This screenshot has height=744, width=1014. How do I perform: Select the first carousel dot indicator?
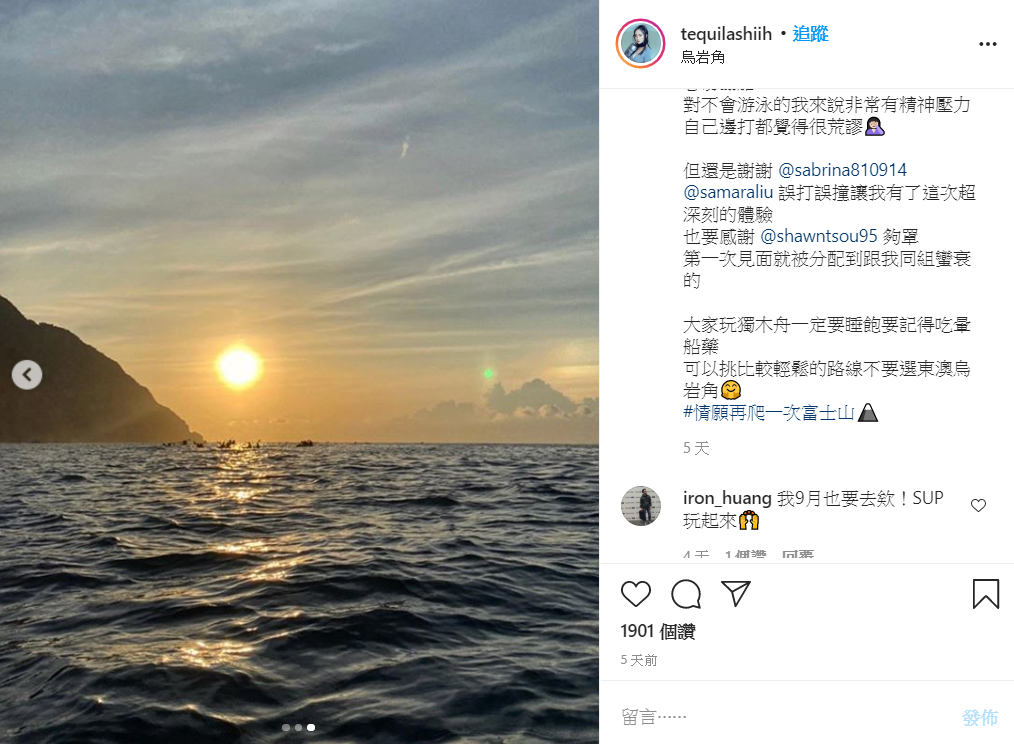pyautogui.click(x=286, y=727)
